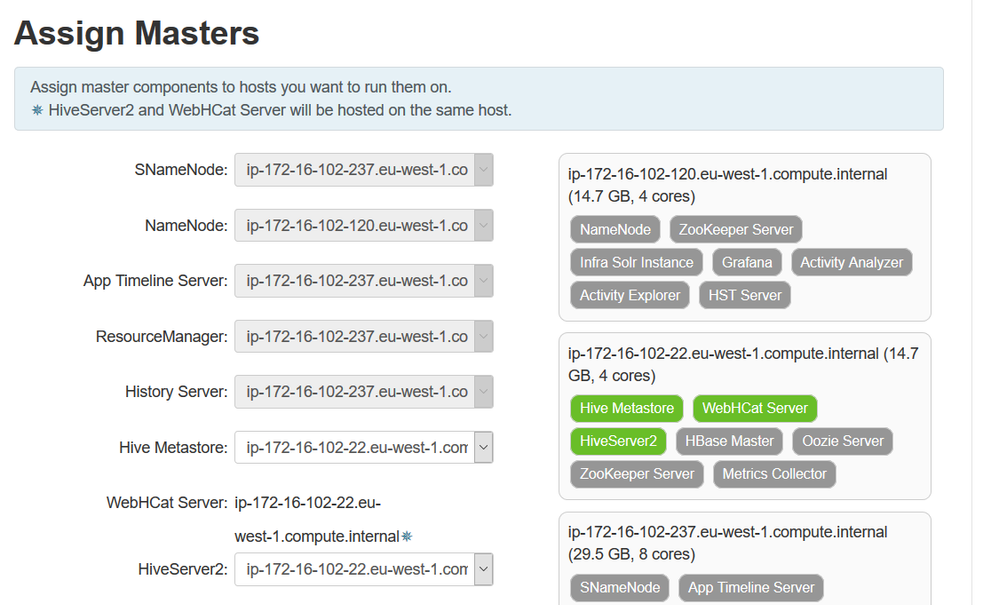Click the green Hive Metastore tag

tap(627, 408)
